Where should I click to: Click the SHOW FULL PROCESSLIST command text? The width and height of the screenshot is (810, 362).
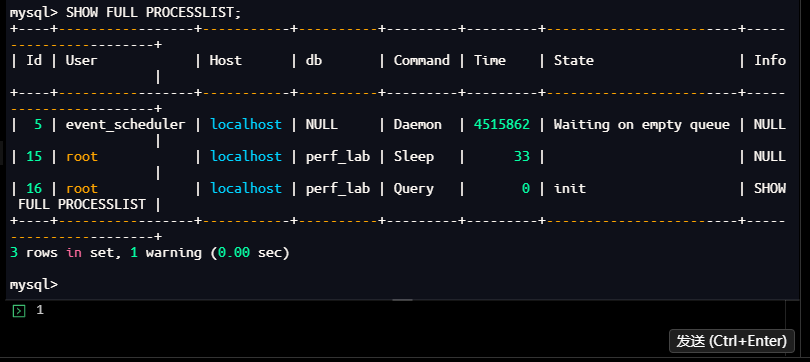click(x=153, y=13)
